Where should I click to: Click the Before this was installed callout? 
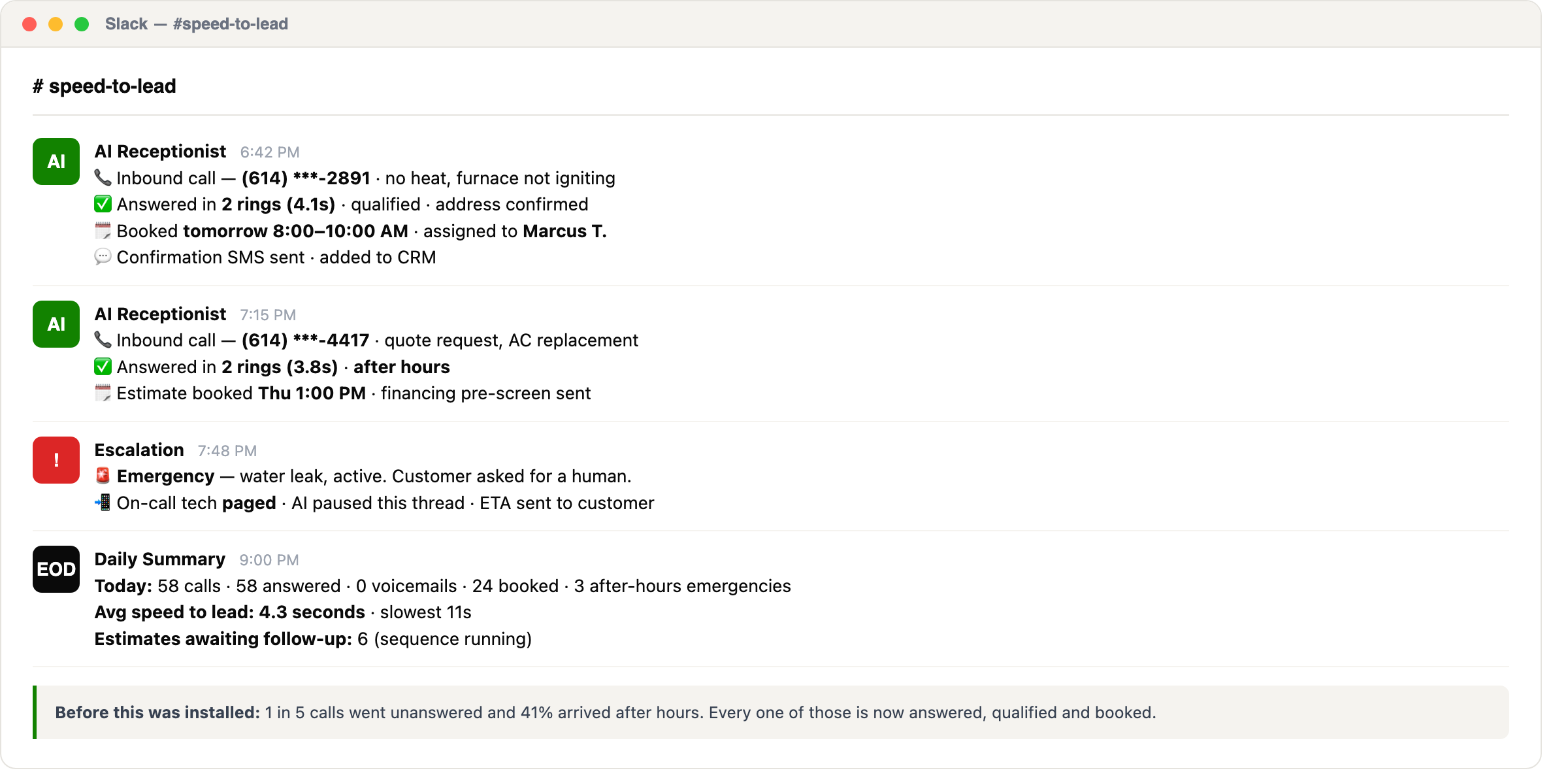pos(771,712)
